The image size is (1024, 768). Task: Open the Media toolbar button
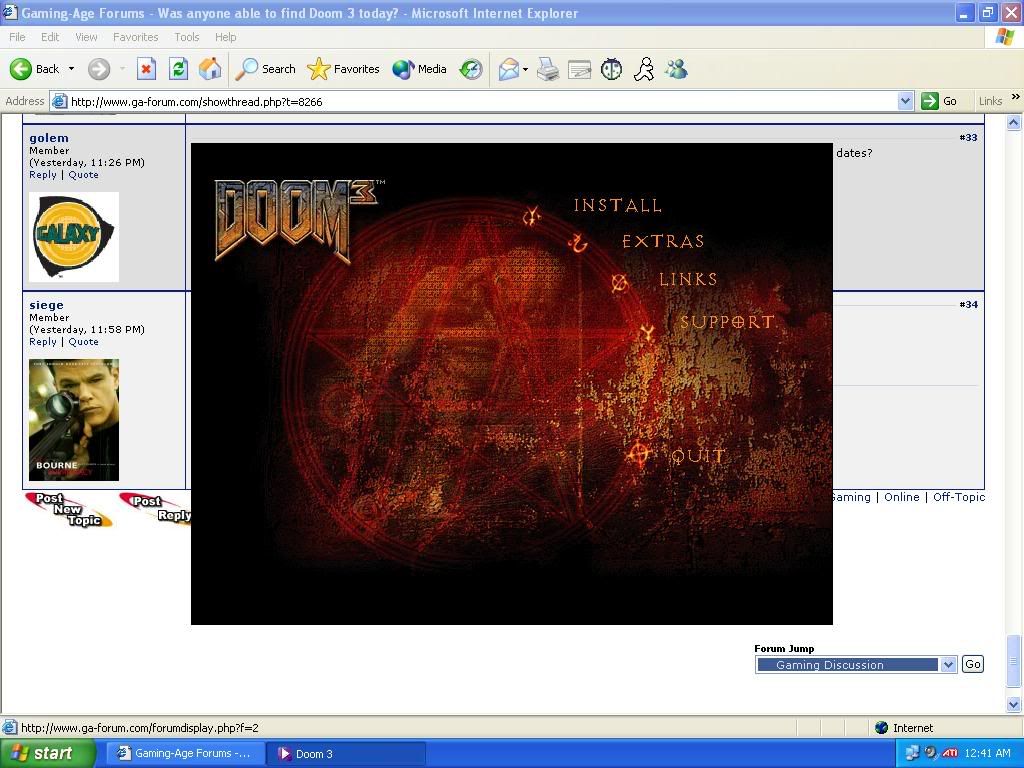click(419, 69)
